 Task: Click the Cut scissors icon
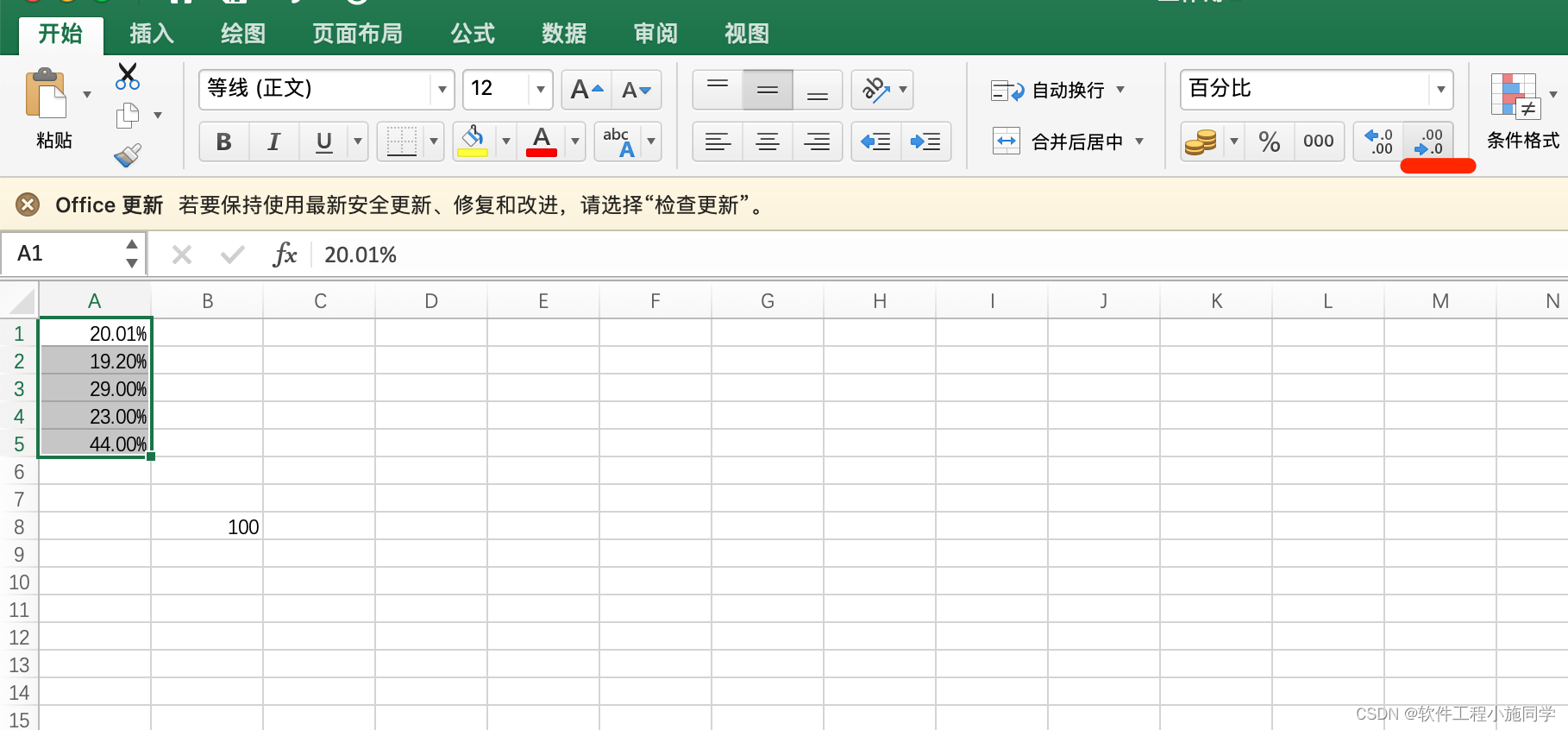point(128,76)
